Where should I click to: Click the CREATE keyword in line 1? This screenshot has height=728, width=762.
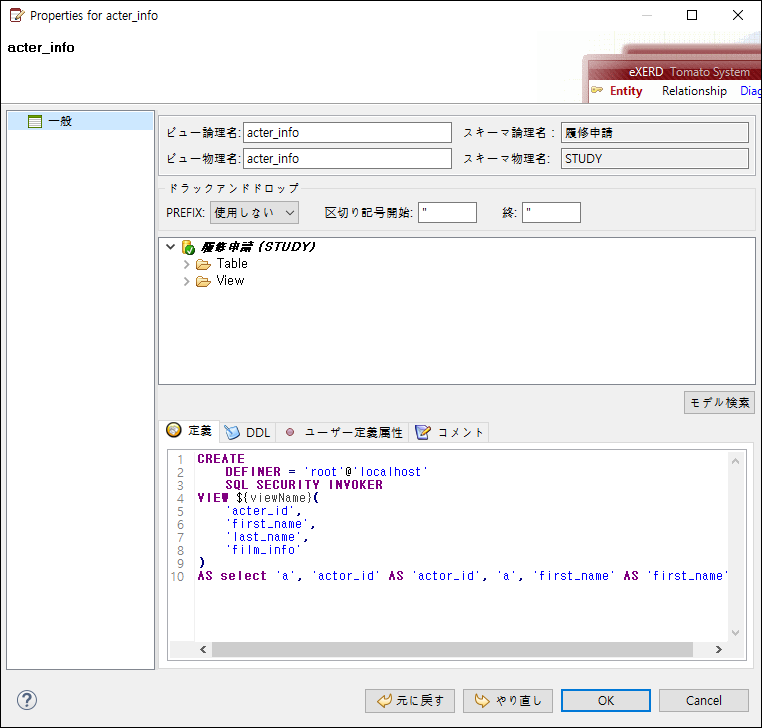click(221, 459)
